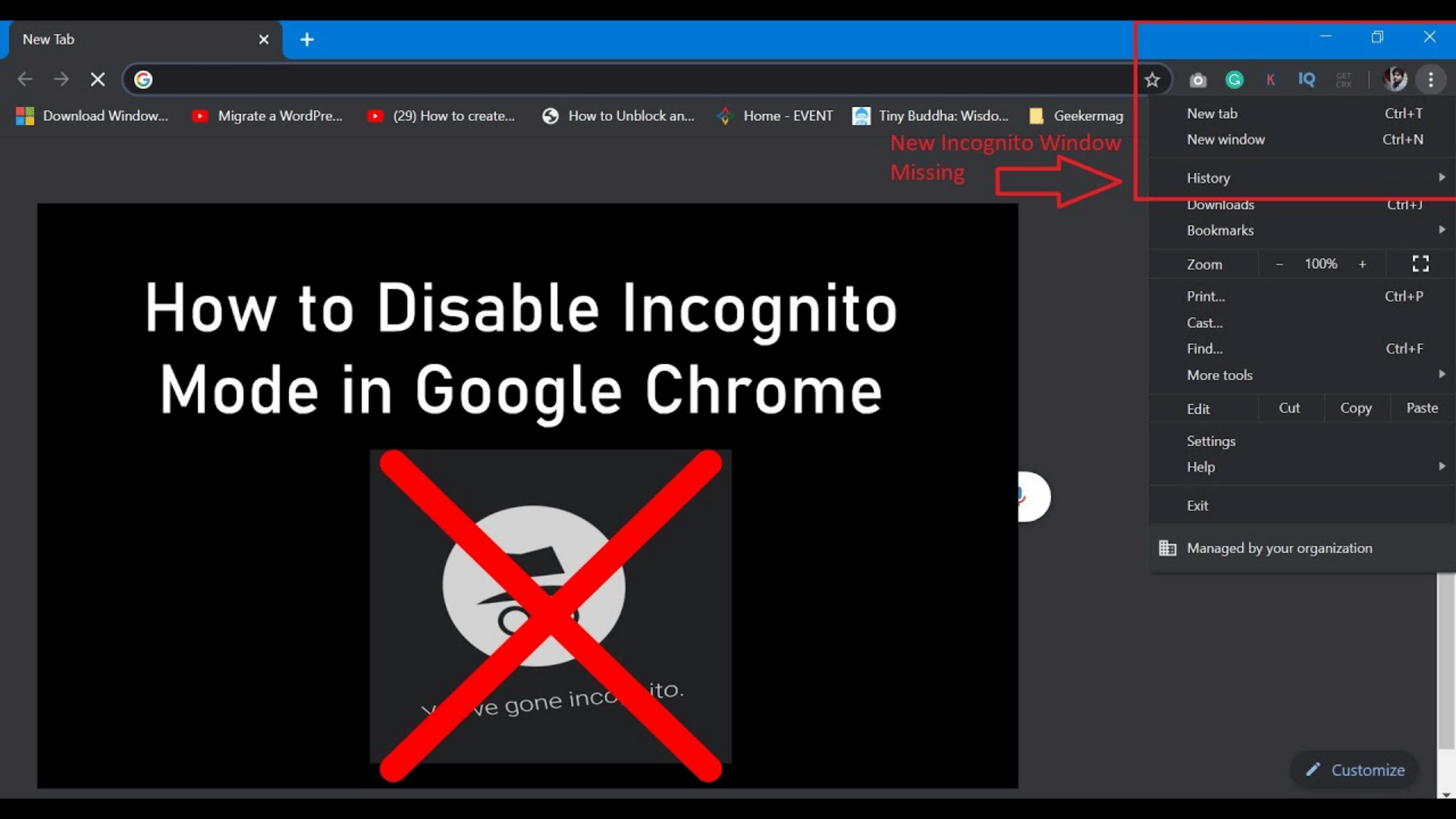
Task: Increase zoom with the plus button
Action: tap(1362, 264)
